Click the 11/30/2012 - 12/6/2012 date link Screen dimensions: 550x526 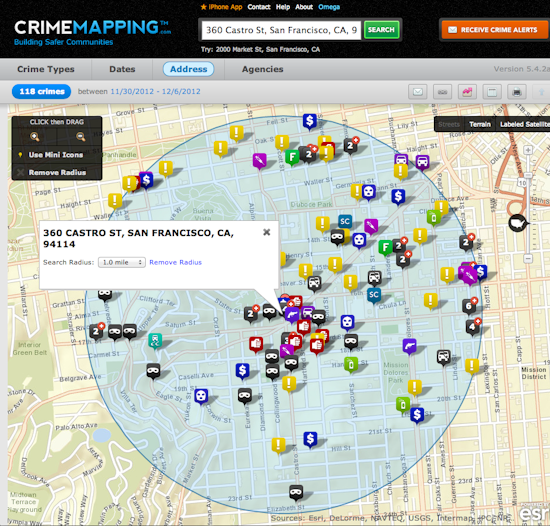tap(155, 92)
